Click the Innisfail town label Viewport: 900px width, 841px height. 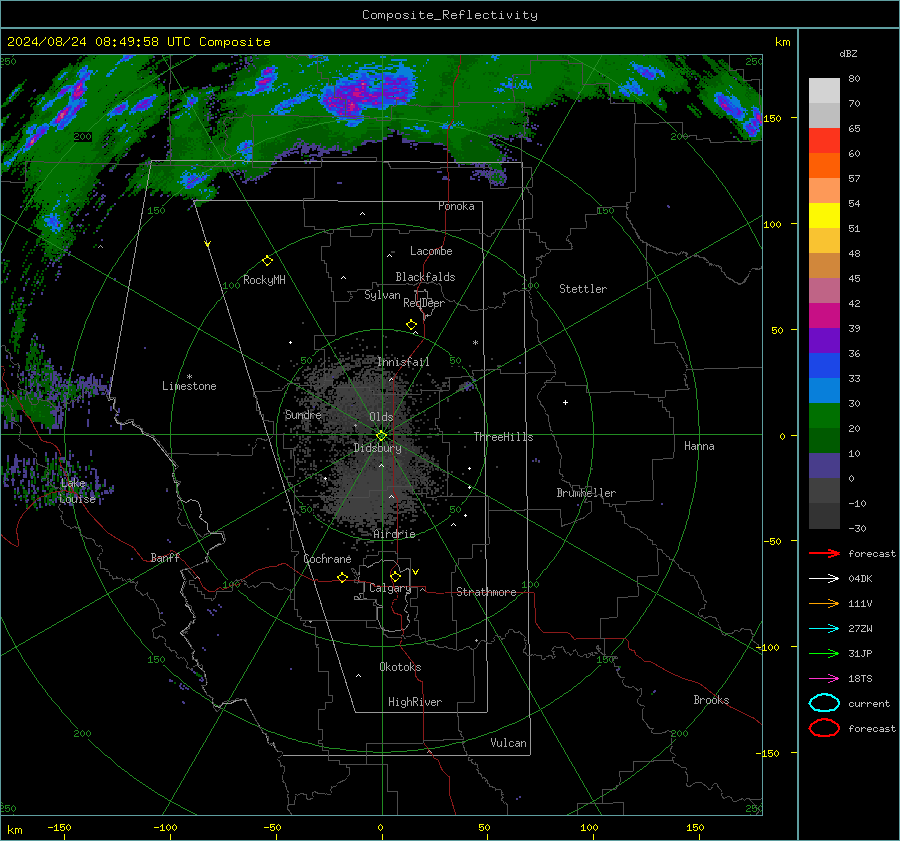403,362
